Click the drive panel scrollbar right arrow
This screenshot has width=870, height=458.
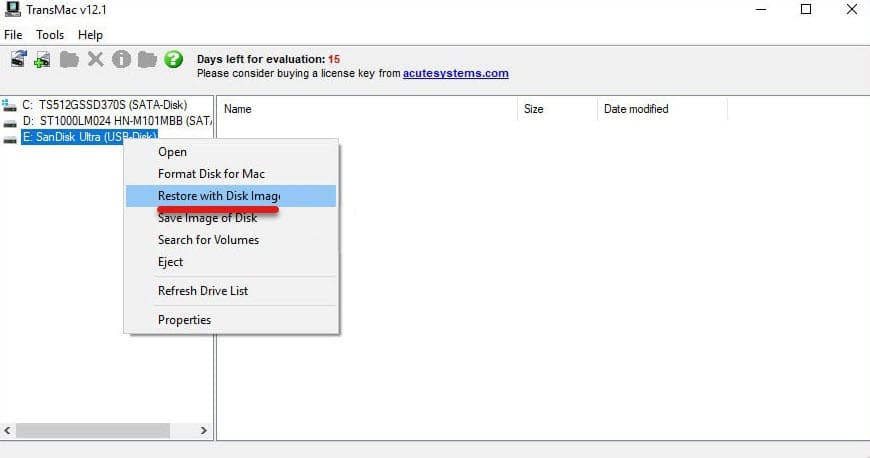tap(204, 430)
